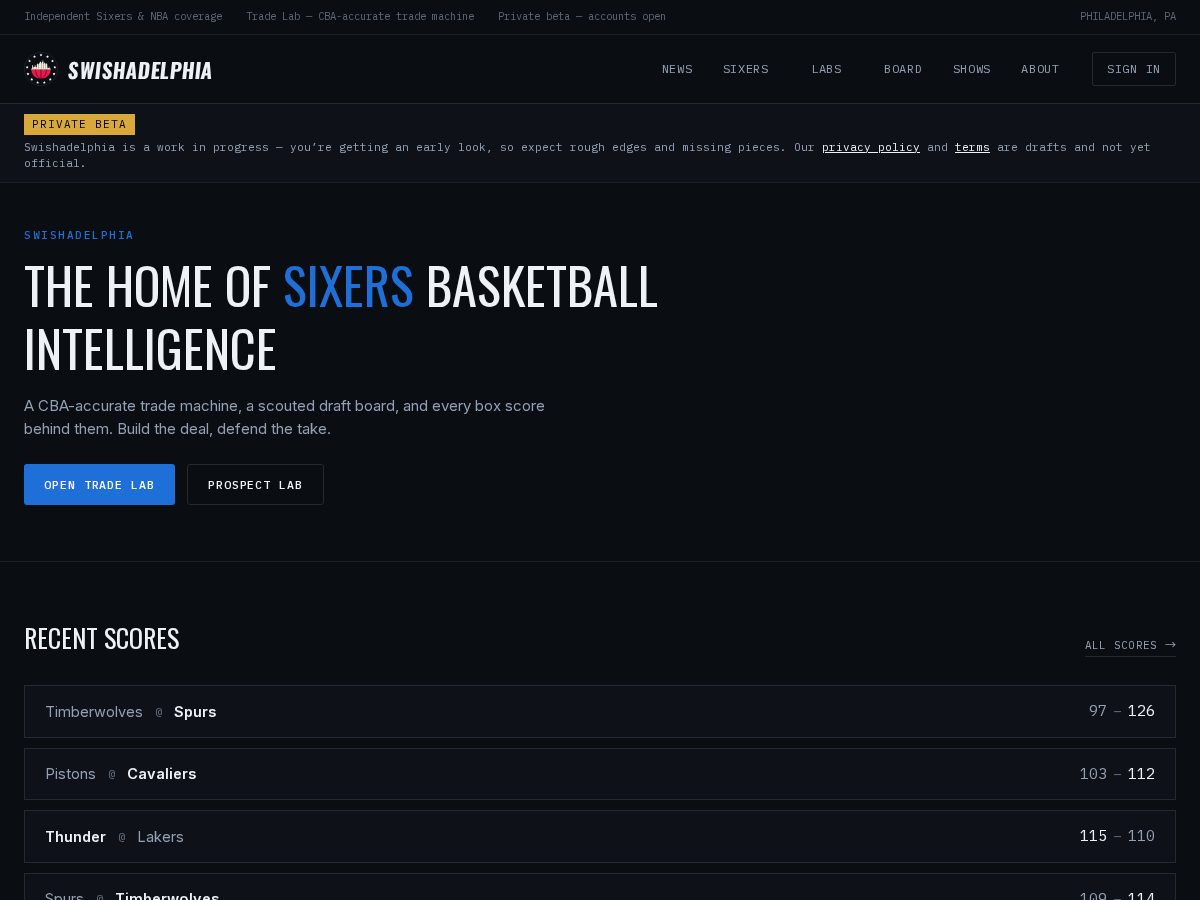Image resolution: width=1200 pixels, height=900 pixels.
Task: Click the 115 Thunder score value
Action: (x=1093, y=836)
